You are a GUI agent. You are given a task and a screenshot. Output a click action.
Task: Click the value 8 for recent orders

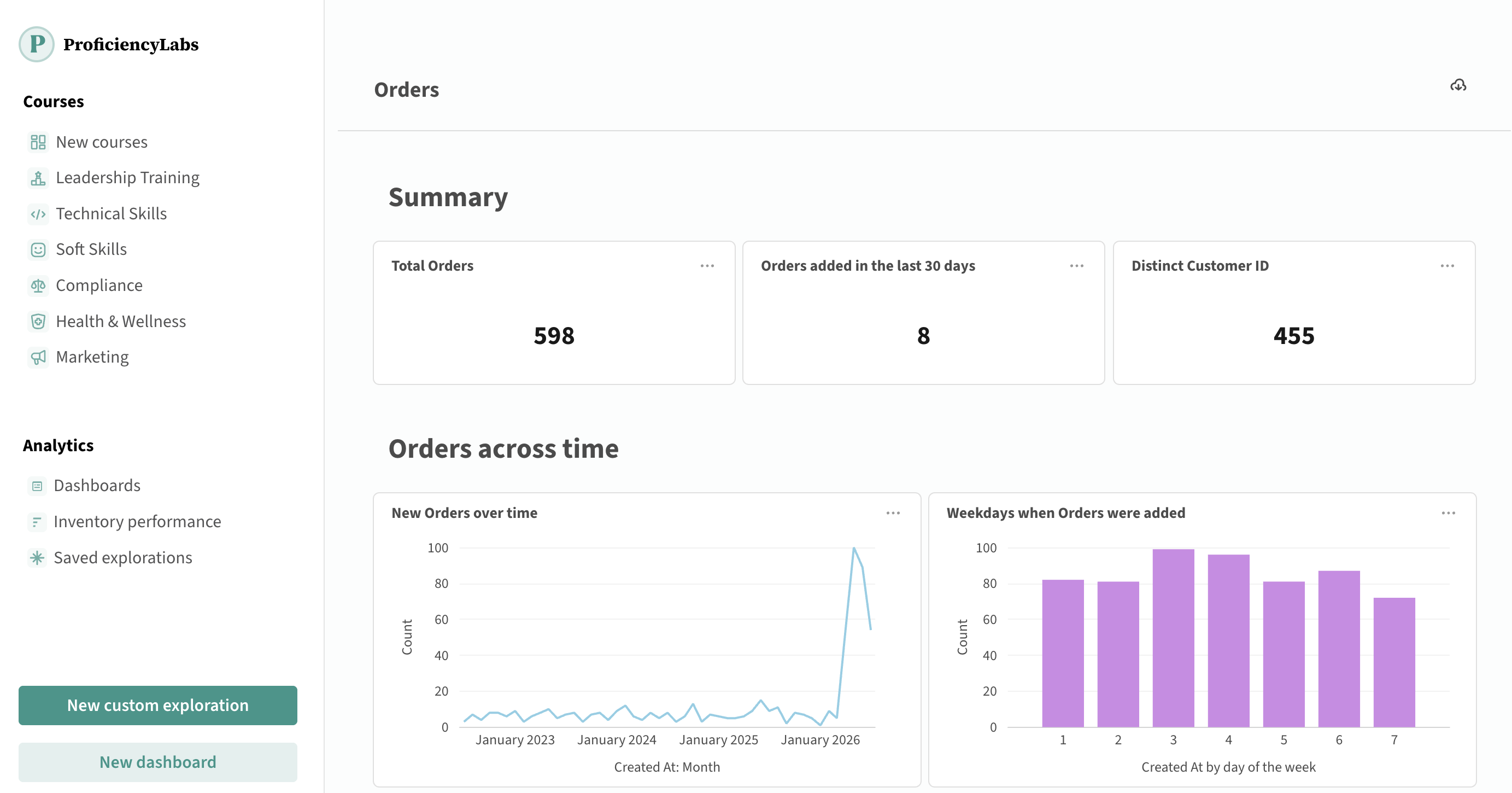tap(923, 336)
